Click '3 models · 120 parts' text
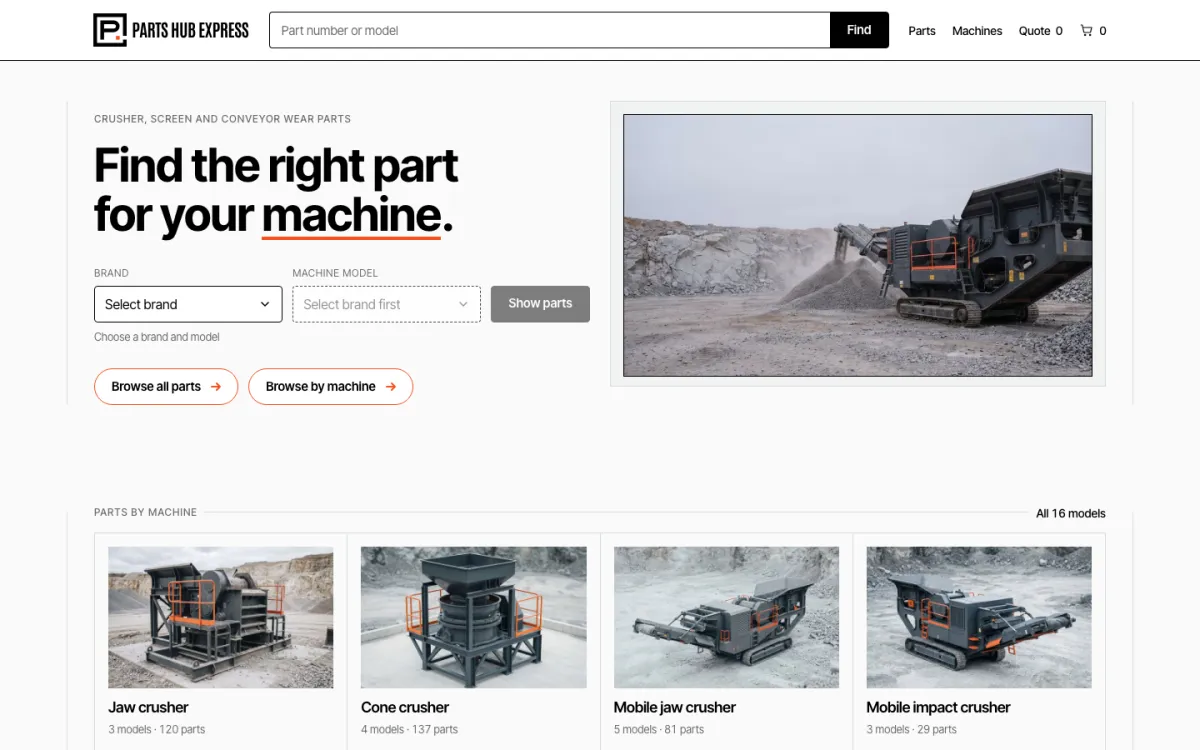This screenshot has width=1200, height=750. click(x=157, y=730)
